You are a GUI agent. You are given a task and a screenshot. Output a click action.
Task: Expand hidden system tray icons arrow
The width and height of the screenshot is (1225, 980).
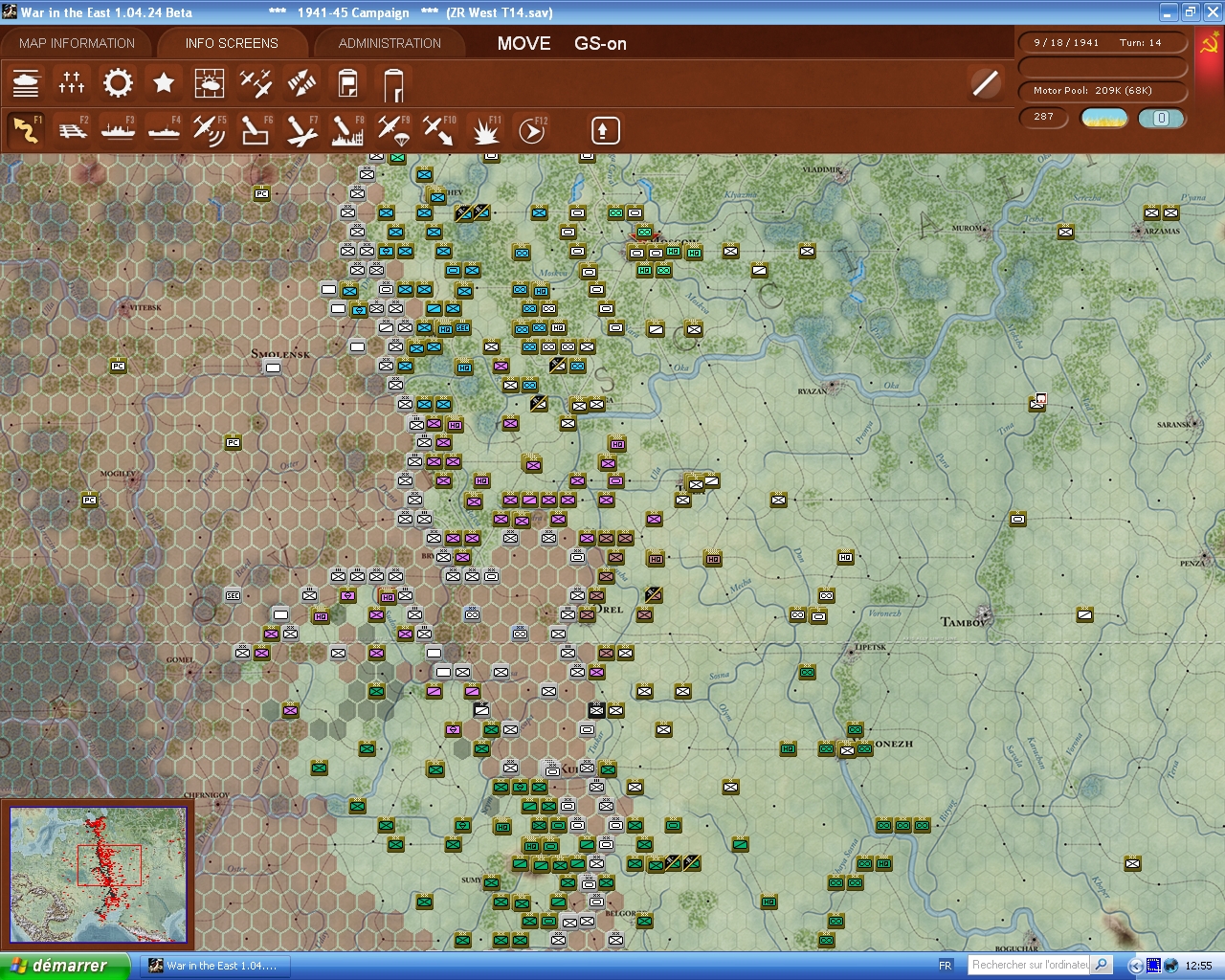[x=1135, y=966]
